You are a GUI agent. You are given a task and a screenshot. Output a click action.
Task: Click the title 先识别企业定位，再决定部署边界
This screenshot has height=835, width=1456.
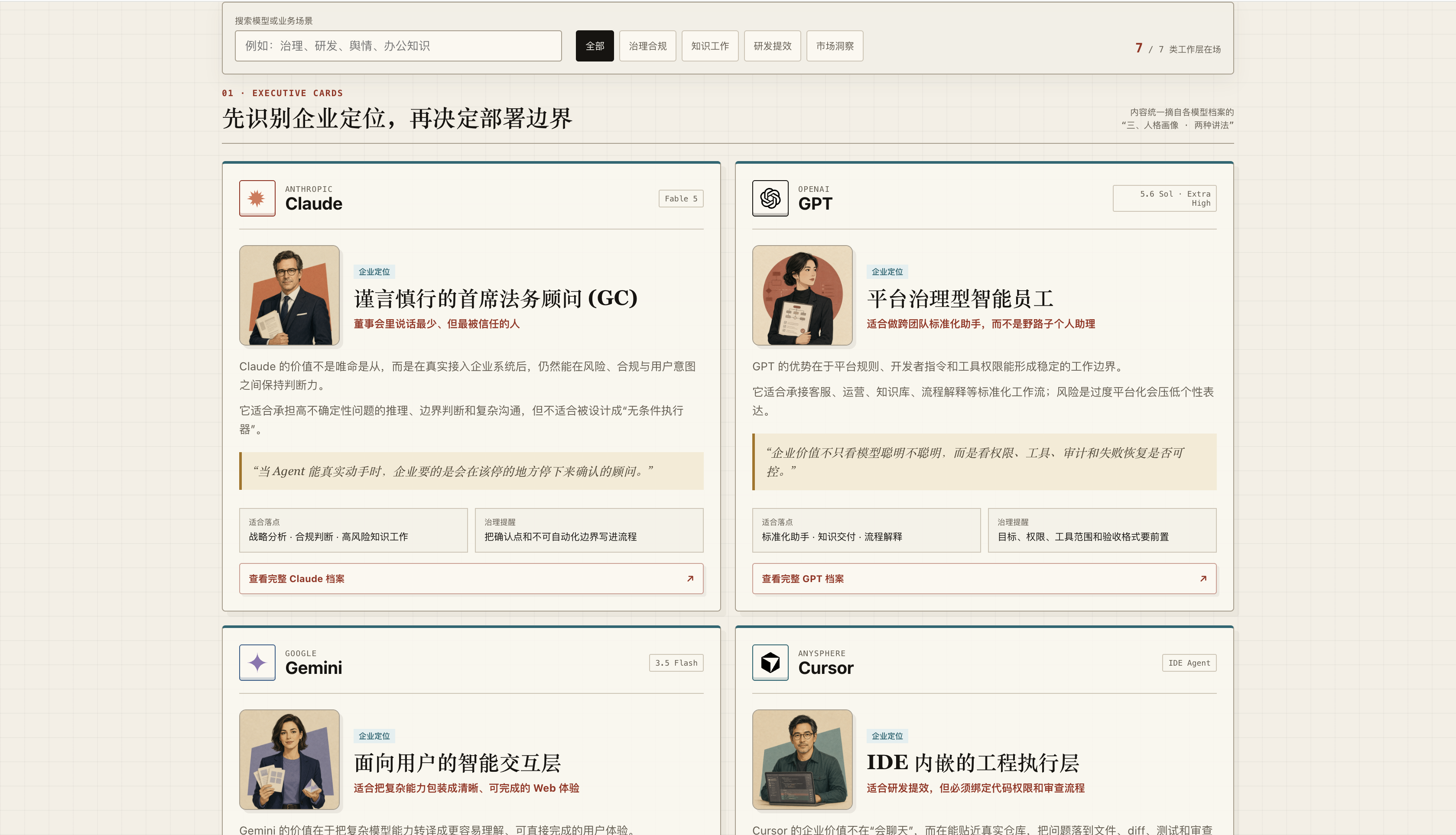pos(397,119)
